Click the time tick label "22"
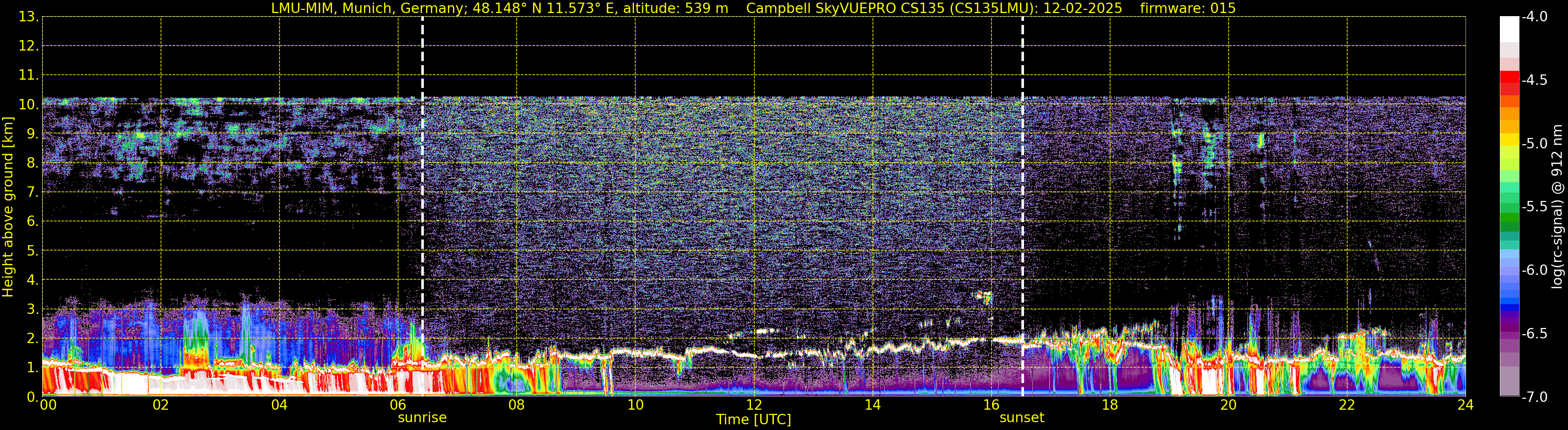Image resolution: width=1568 pixels, height=430 pixels. pyautogui.click(x=1347, y=405)
